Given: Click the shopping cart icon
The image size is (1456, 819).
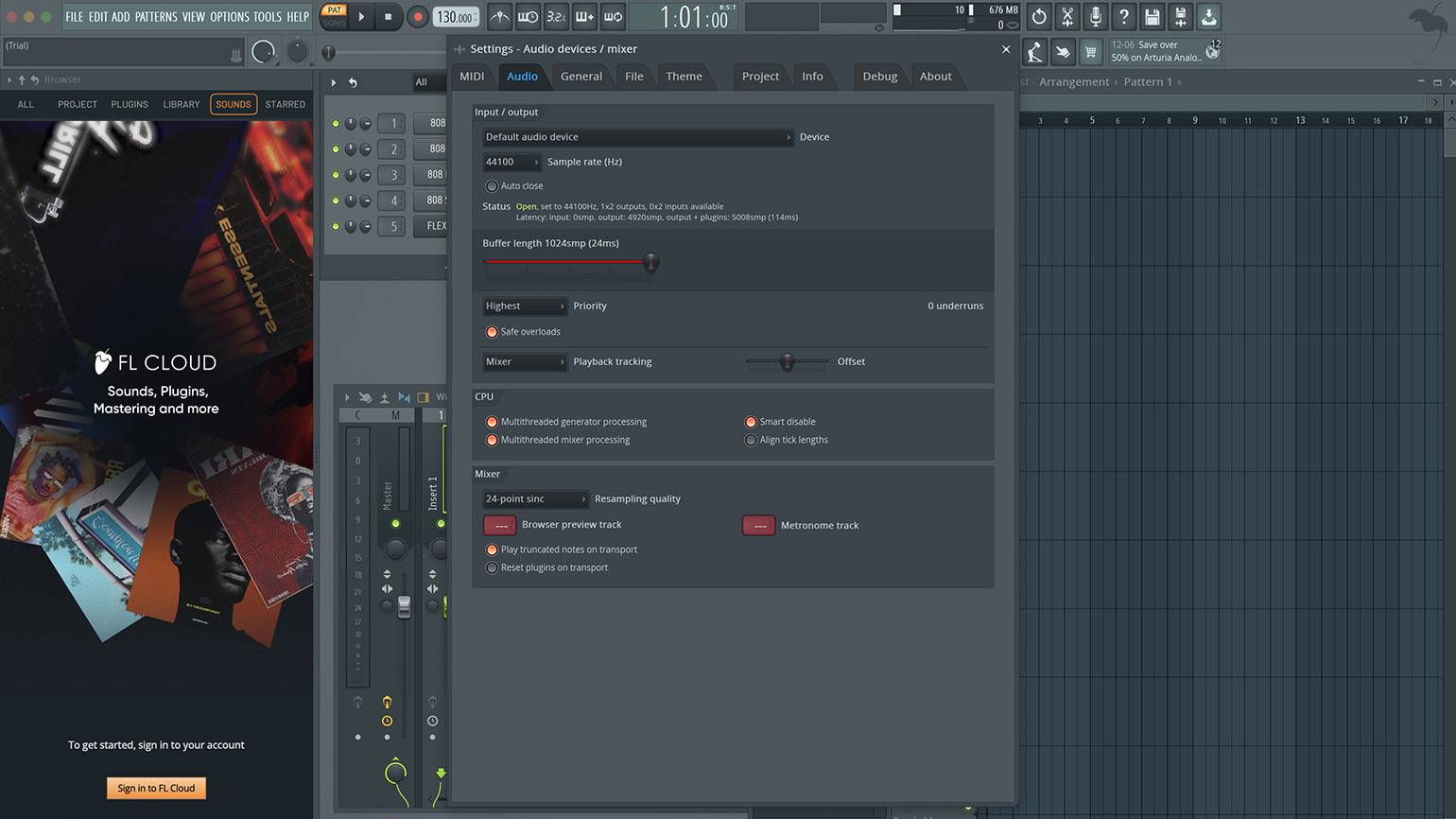Looking at the screenshot, I should pyautogui.click(x=1090, y=51).
